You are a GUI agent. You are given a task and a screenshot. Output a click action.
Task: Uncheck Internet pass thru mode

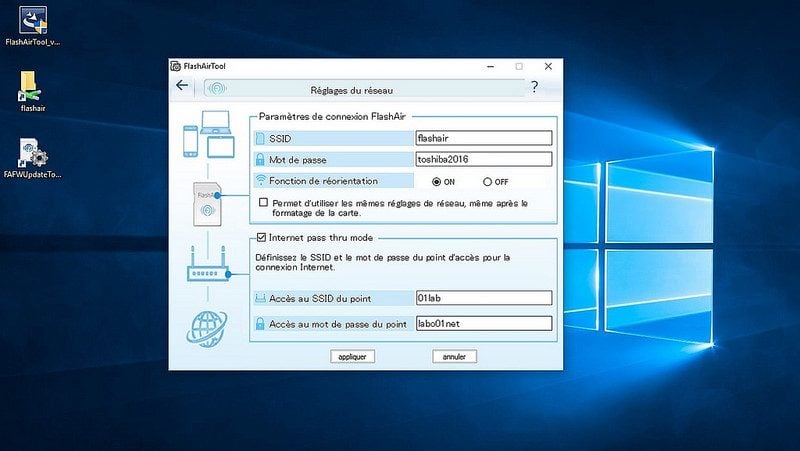pyautogui.click(x=261, y=237)
